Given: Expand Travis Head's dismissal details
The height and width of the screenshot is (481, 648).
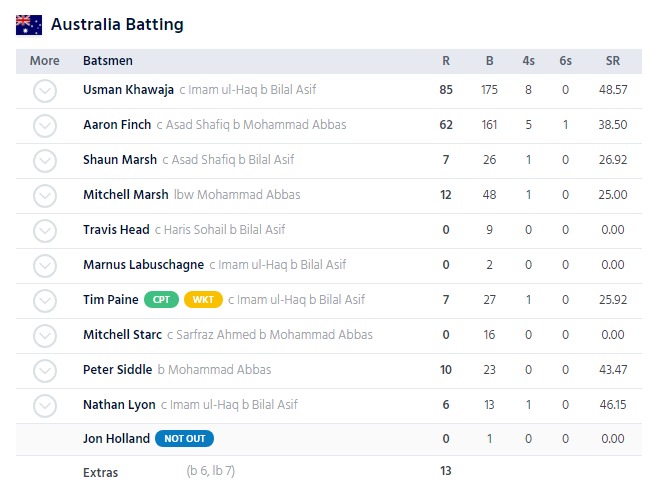Looking at the screenshot, I should 44,231.
